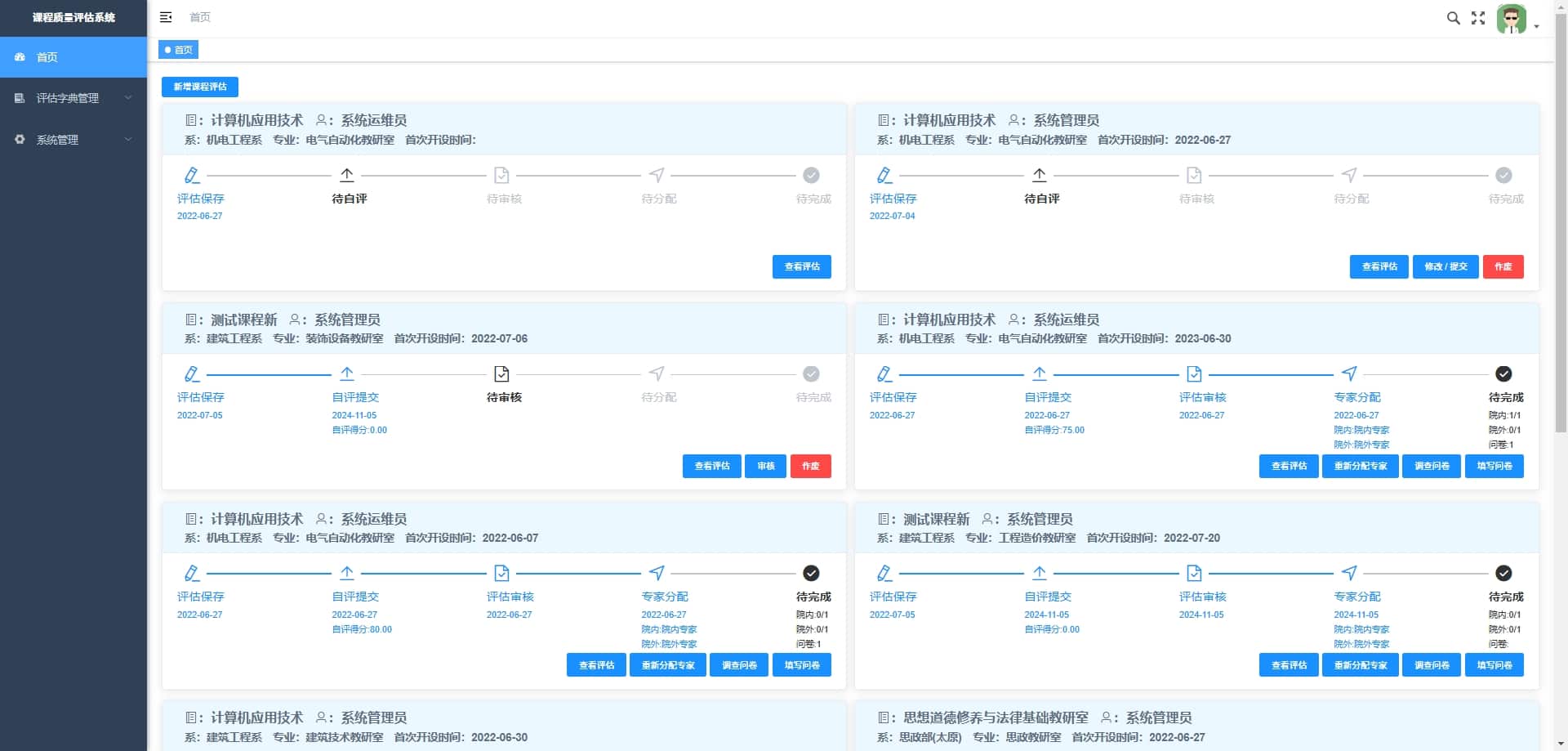Click the 待审核 document icon on the 2022-07-04 card
This screenshot has height=751, width=1568.
pos(1194,175)
